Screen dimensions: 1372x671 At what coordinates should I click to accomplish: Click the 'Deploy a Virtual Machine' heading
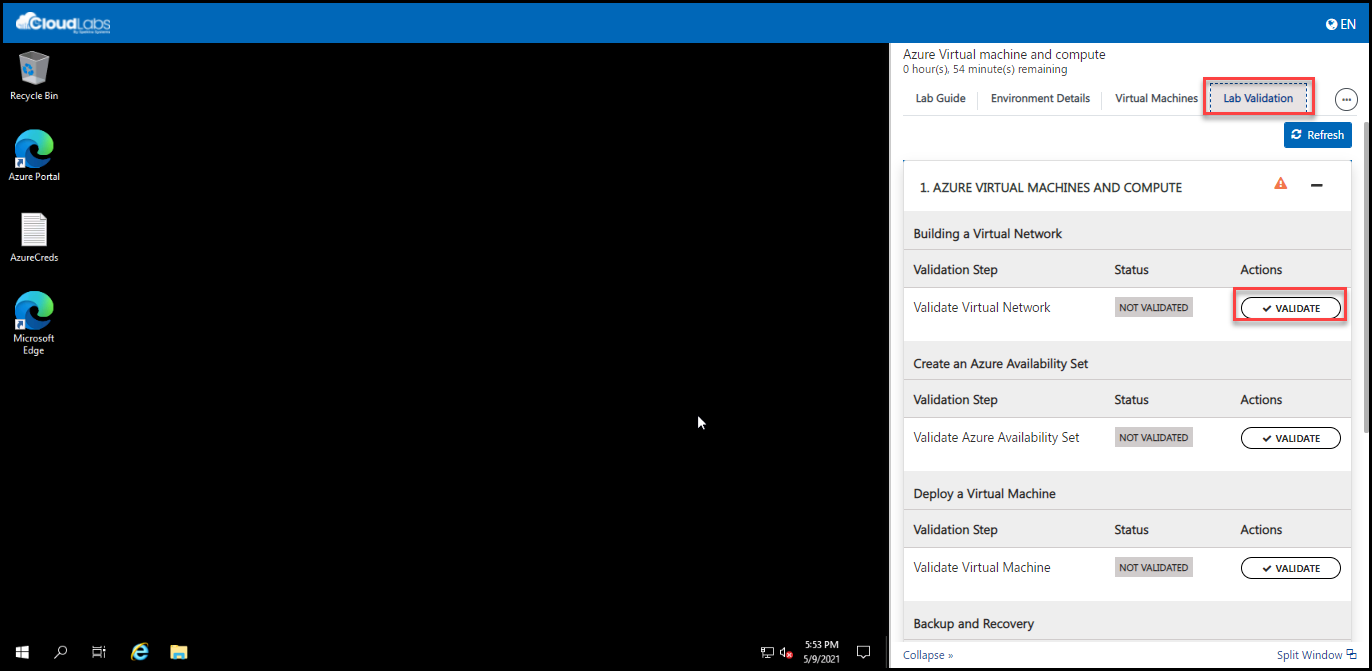[x=985, y=493]
